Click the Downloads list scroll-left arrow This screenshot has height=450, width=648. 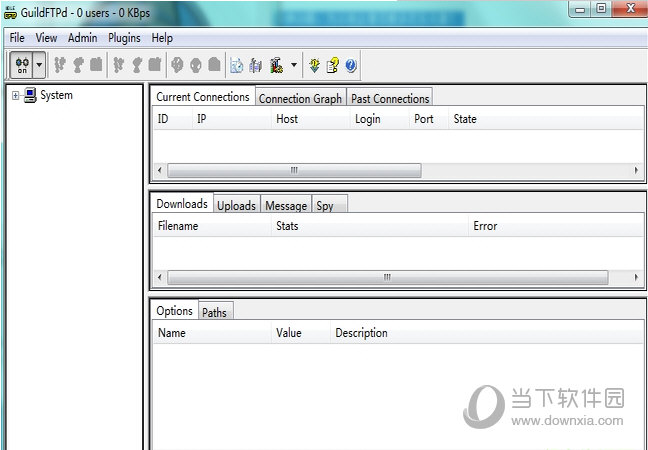tap(160, 277)
